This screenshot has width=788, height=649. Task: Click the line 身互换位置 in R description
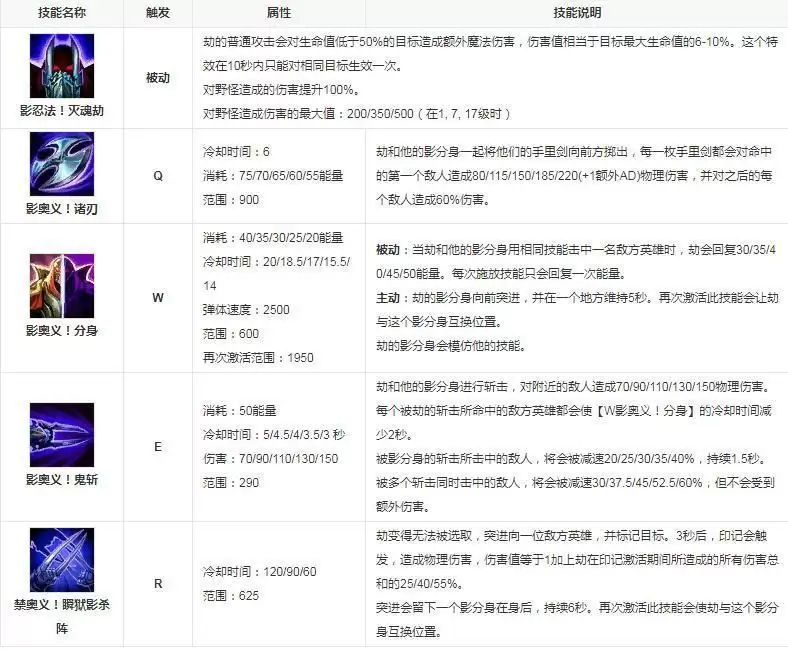[x=409, y=632]
